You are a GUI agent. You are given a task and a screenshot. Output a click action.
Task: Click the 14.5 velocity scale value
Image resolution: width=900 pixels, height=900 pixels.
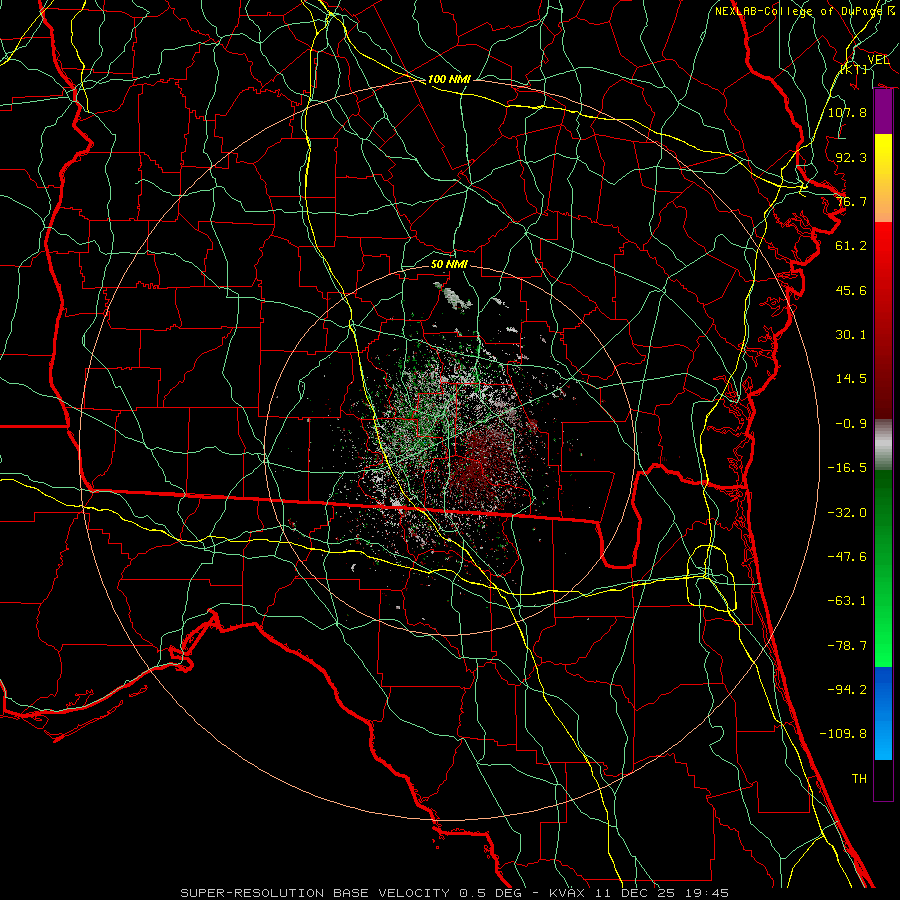(851, 379)
